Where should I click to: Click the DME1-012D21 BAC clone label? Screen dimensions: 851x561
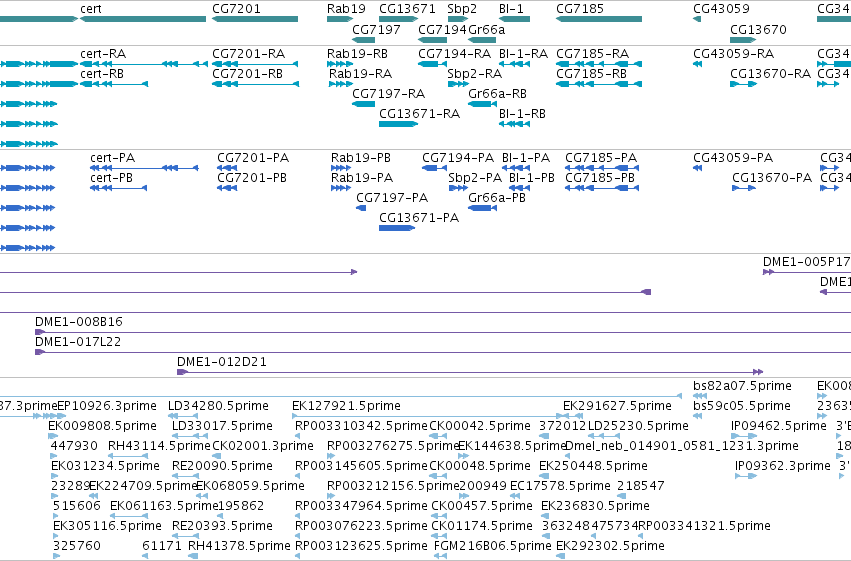pyautogui.click(x=222, y=362)
